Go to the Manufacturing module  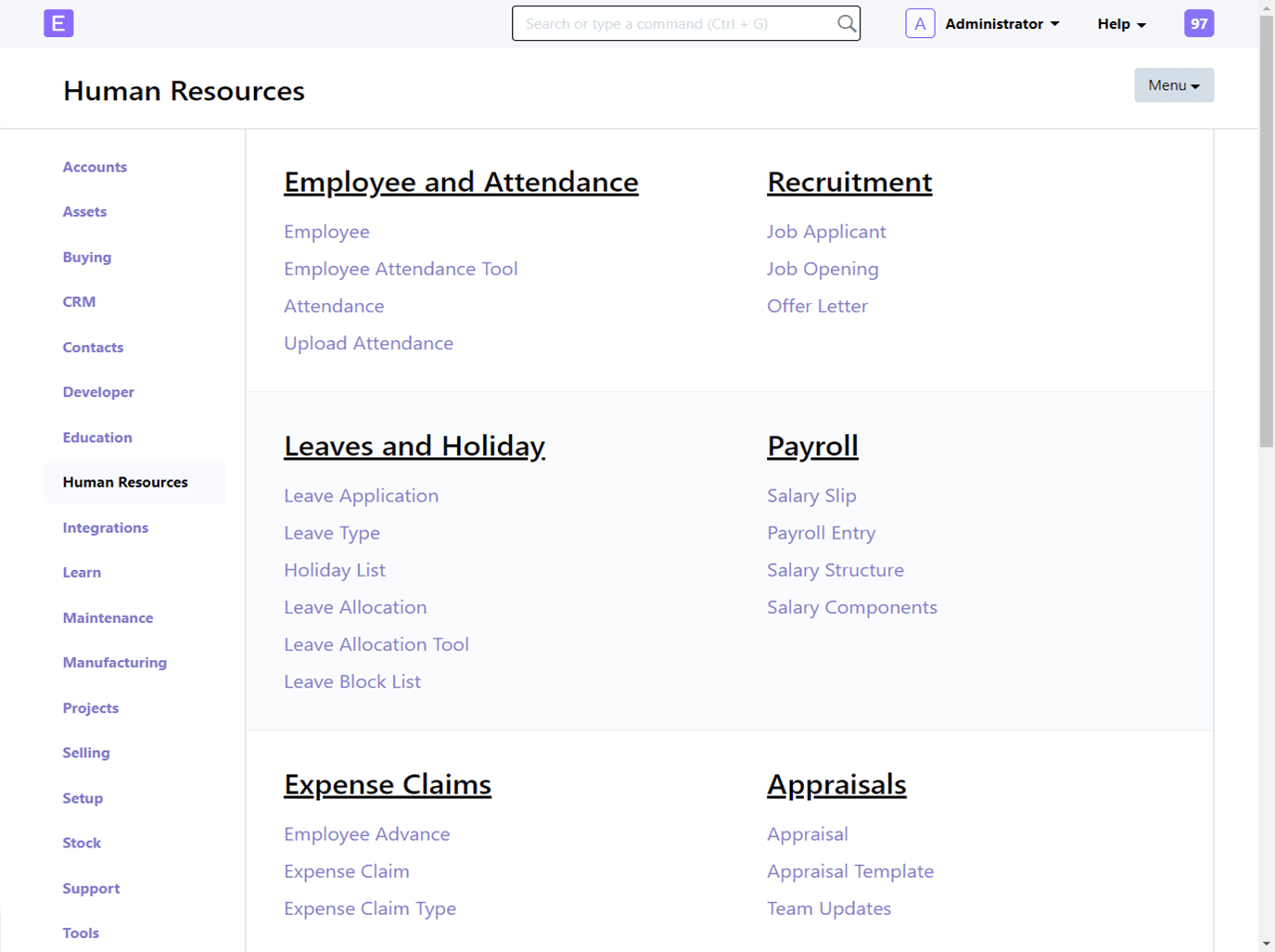[x=114, y=662]
